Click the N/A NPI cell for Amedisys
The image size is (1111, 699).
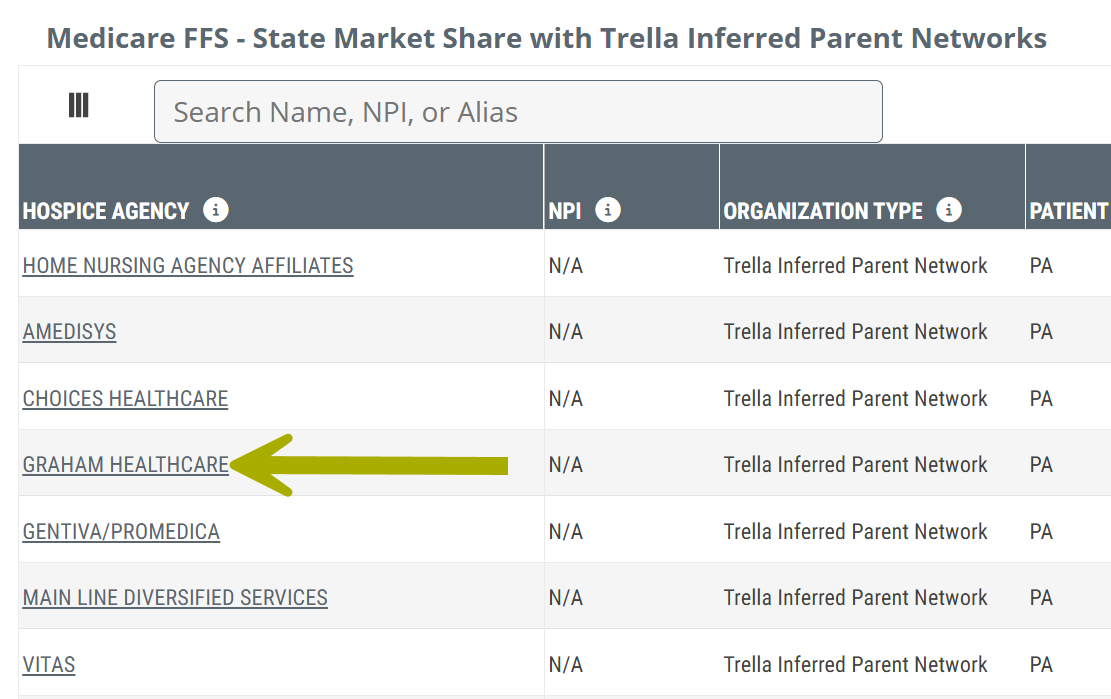566,332
